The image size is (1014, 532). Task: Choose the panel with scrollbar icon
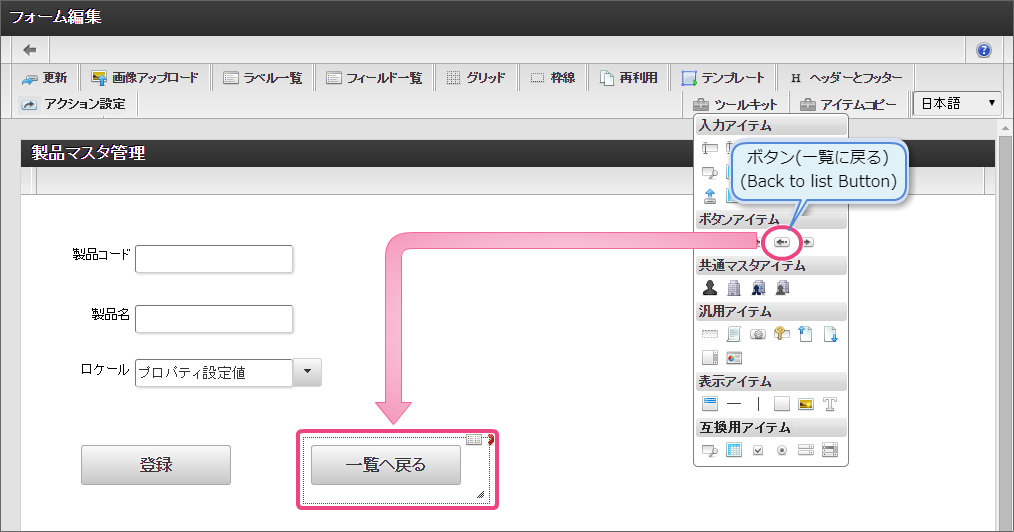[x=710, y=357]
